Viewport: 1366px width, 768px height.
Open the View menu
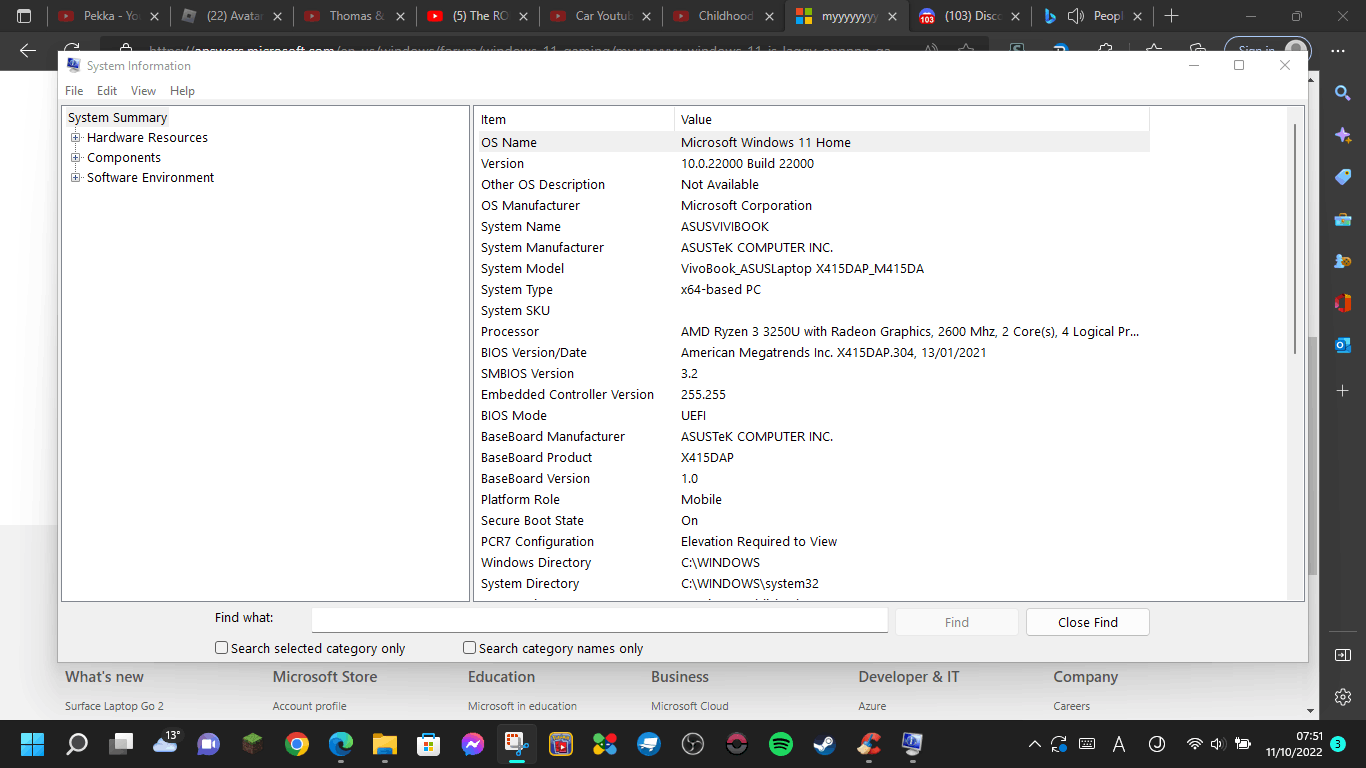[x=144, y=90]
